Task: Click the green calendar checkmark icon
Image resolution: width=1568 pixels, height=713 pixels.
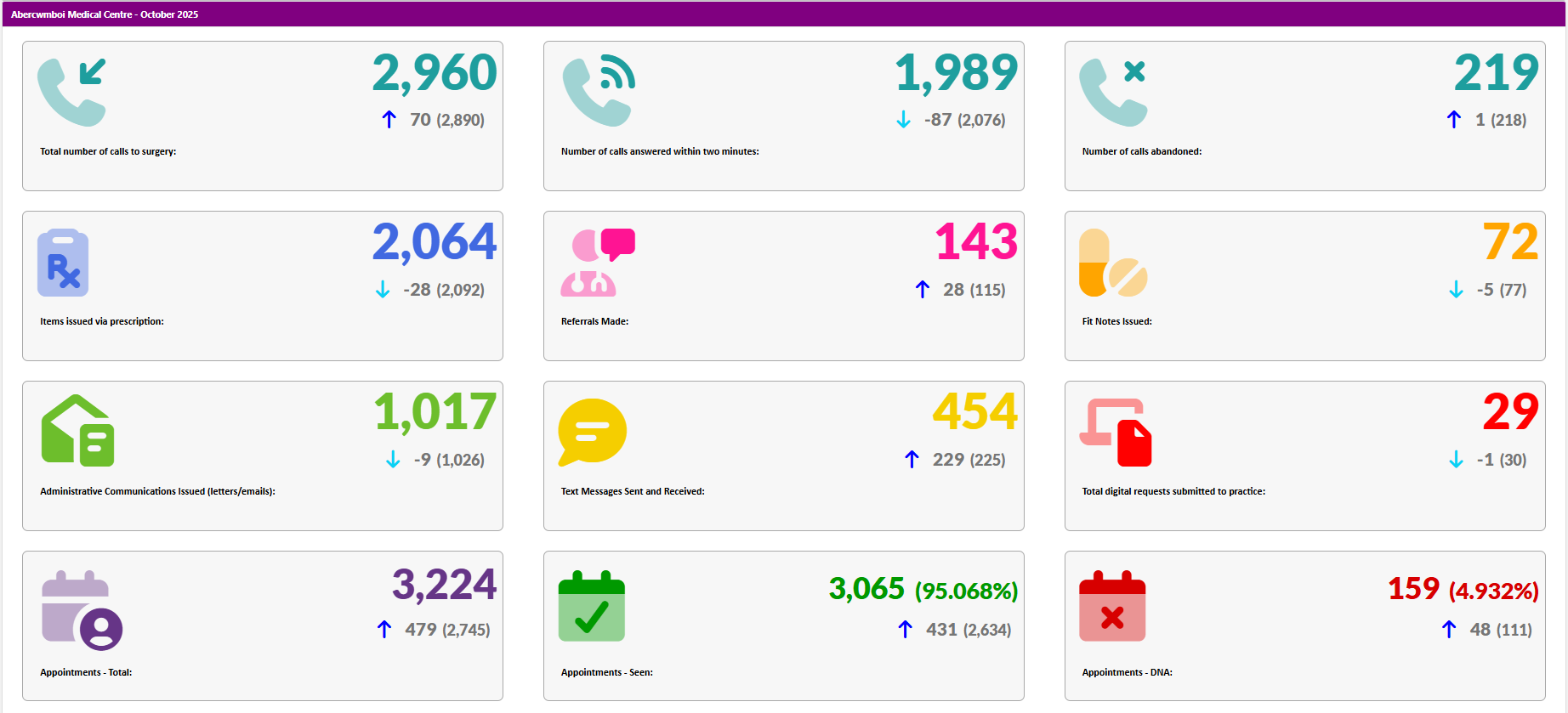Action: 592,606
